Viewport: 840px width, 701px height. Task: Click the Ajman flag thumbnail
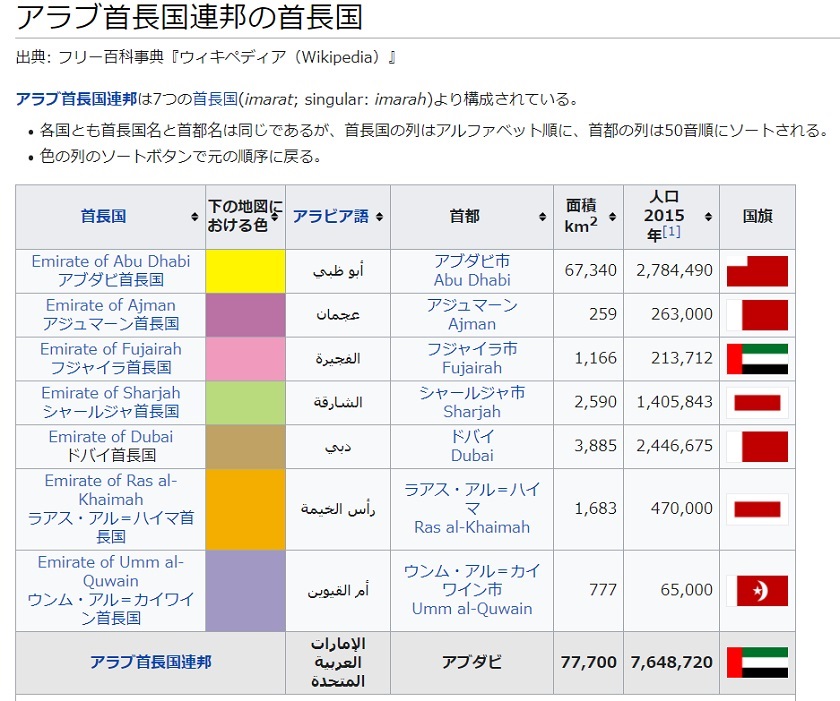pyautogui.click(x=757, y=315)
